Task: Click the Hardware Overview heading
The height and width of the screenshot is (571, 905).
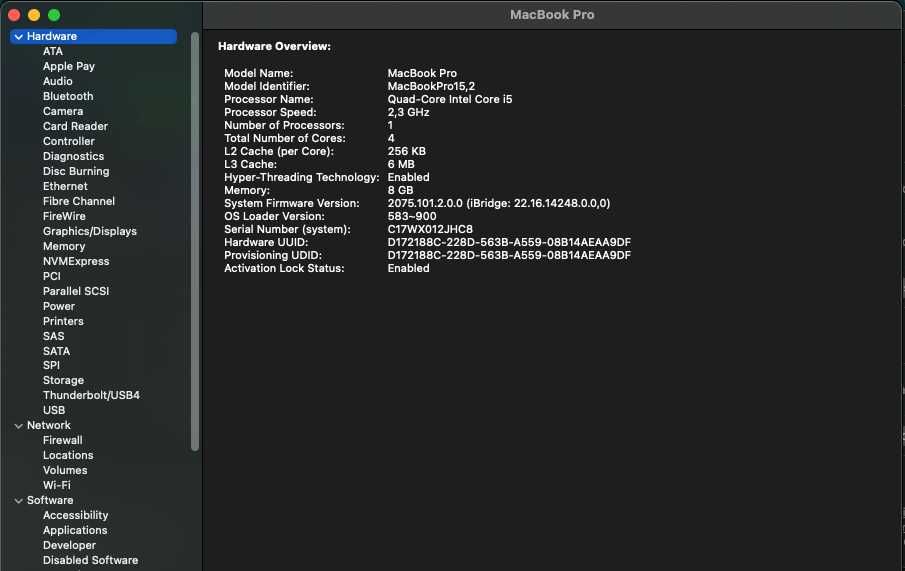Action: (274, 46)
